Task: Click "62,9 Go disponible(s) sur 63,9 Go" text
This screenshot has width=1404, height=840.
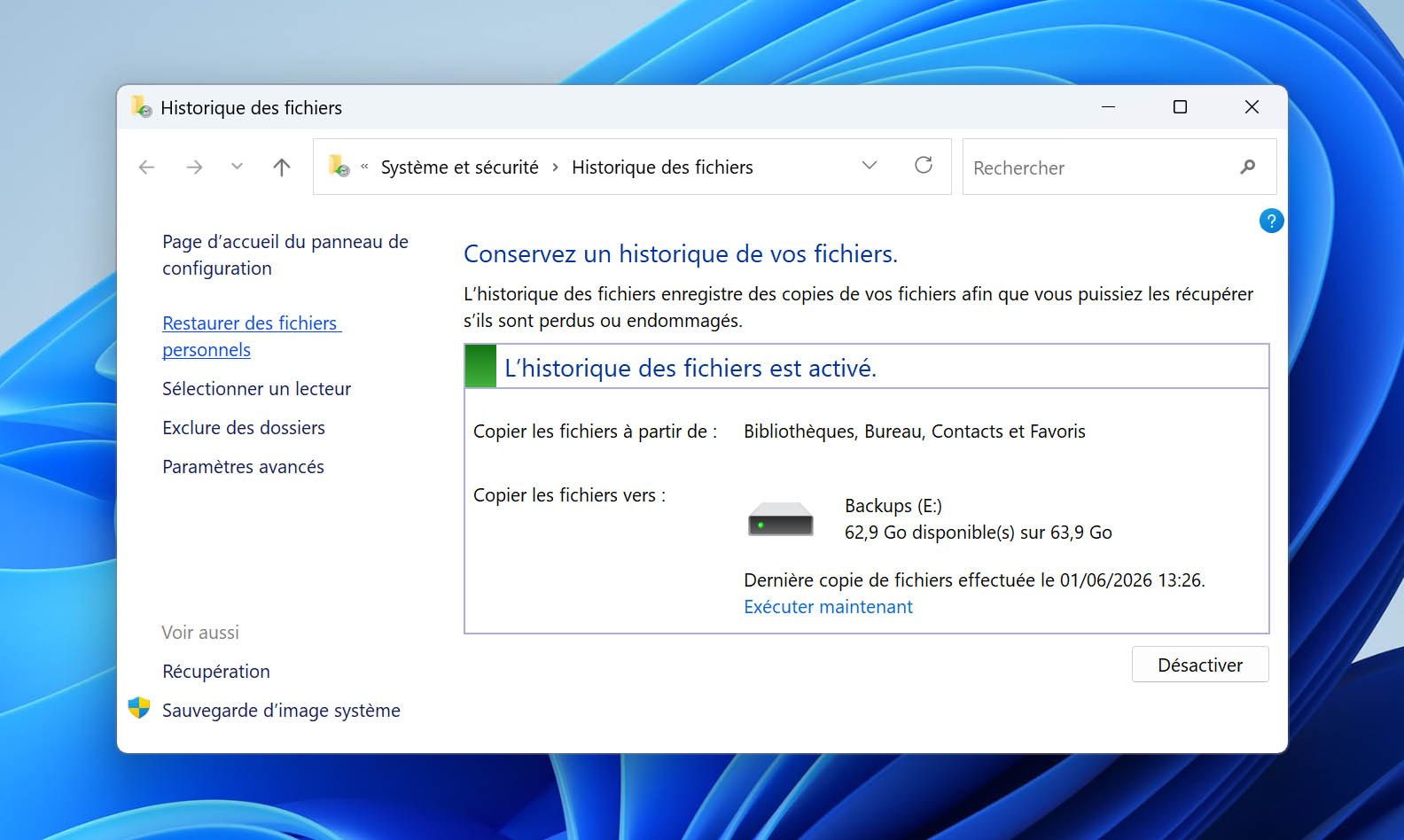Action: pyautogui.click(x=978, y=533)
